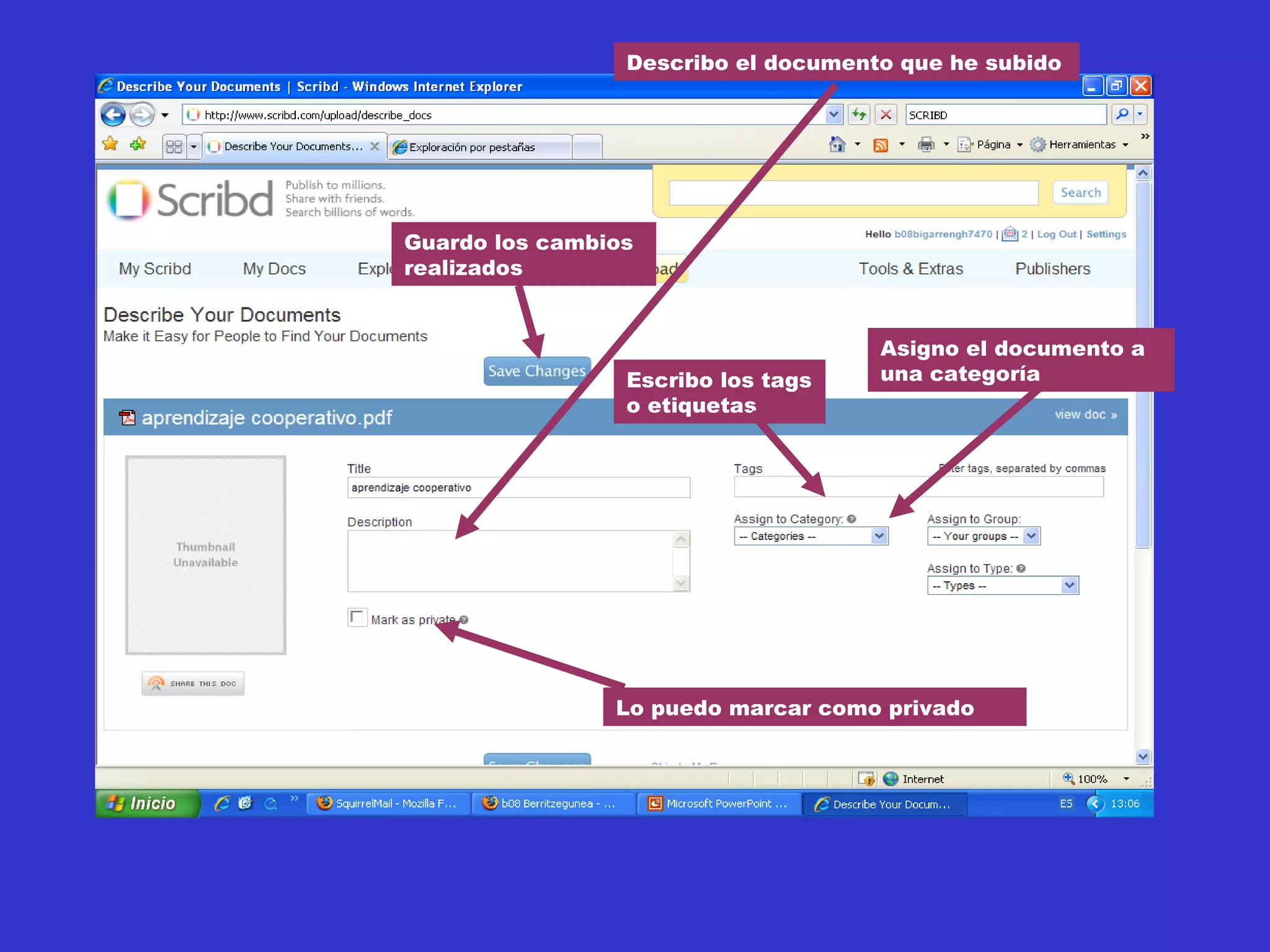Open the Herramientas menu
This screenshot has height=952, width=1270.
pos(1079,144)
